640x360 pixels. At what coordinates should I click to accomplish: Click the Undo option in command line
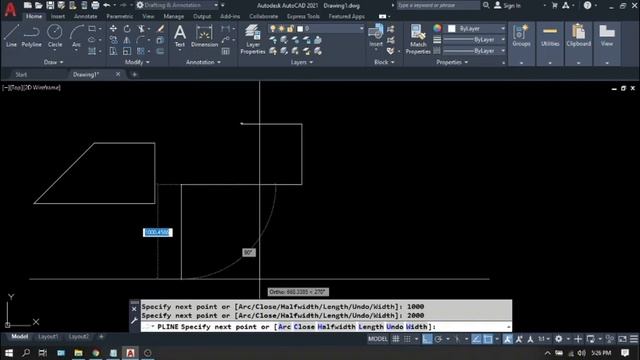(x=395, y=327)
